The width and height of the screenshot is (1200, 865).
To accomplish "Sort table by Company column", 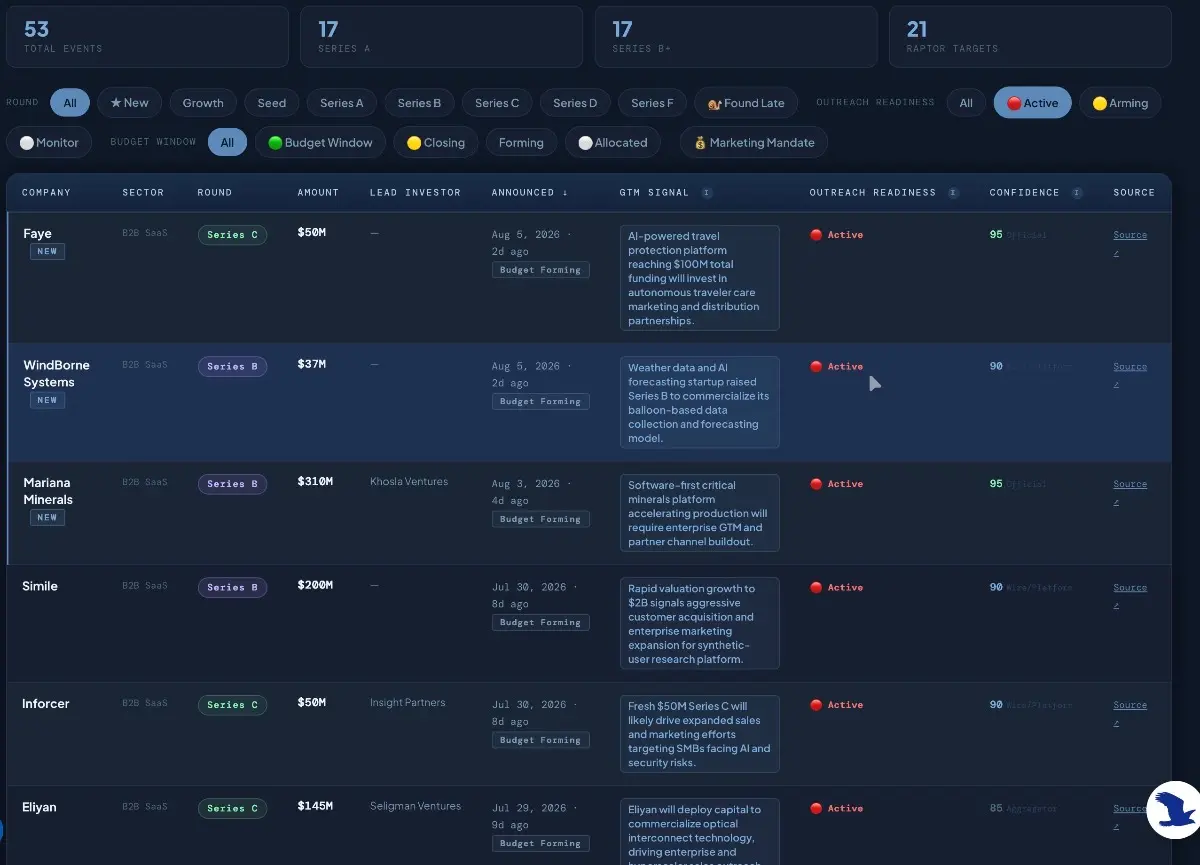I will click(x=47, y=193).
